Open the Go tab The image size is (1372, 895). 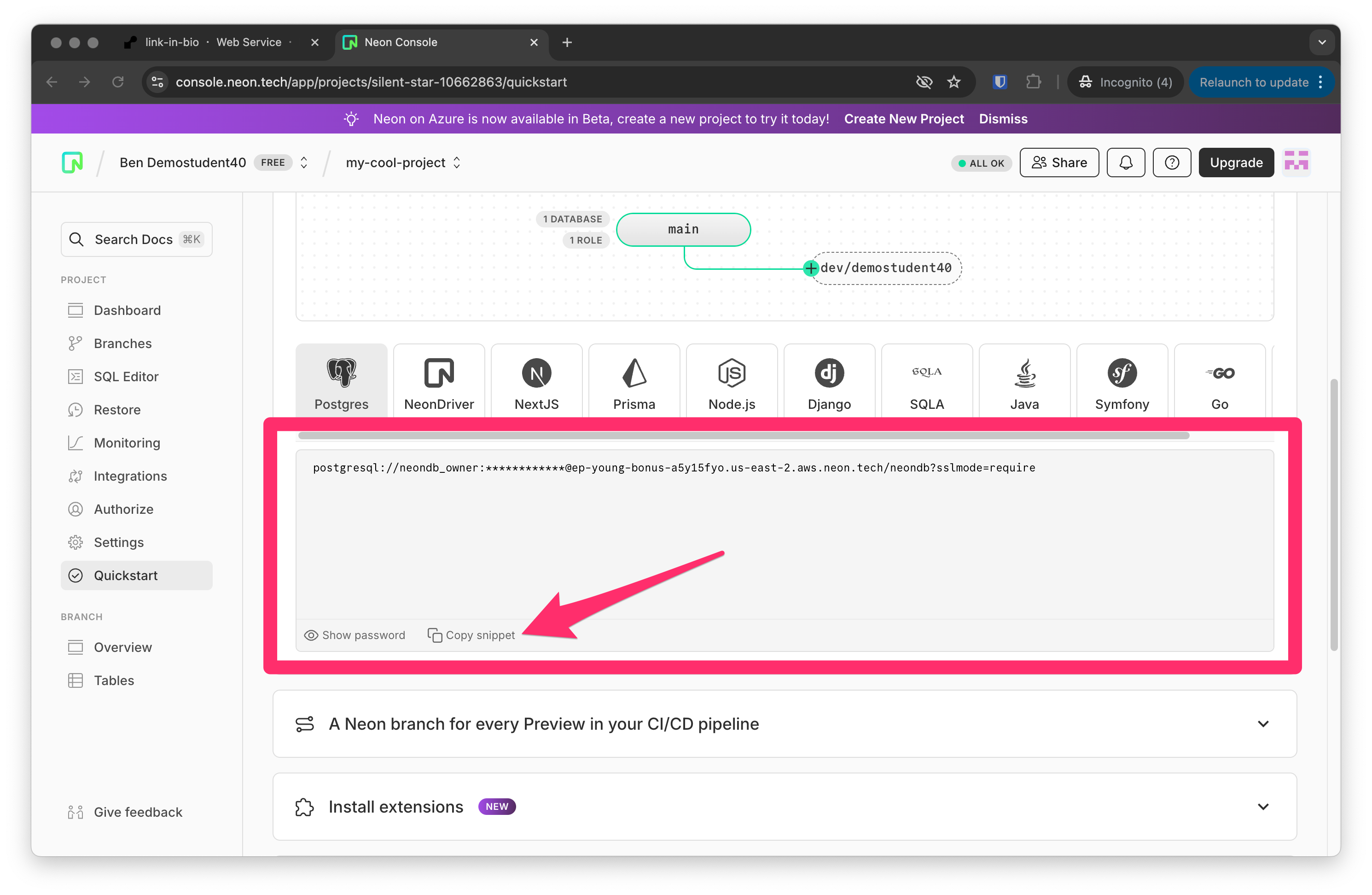(x=1219, y=381)
